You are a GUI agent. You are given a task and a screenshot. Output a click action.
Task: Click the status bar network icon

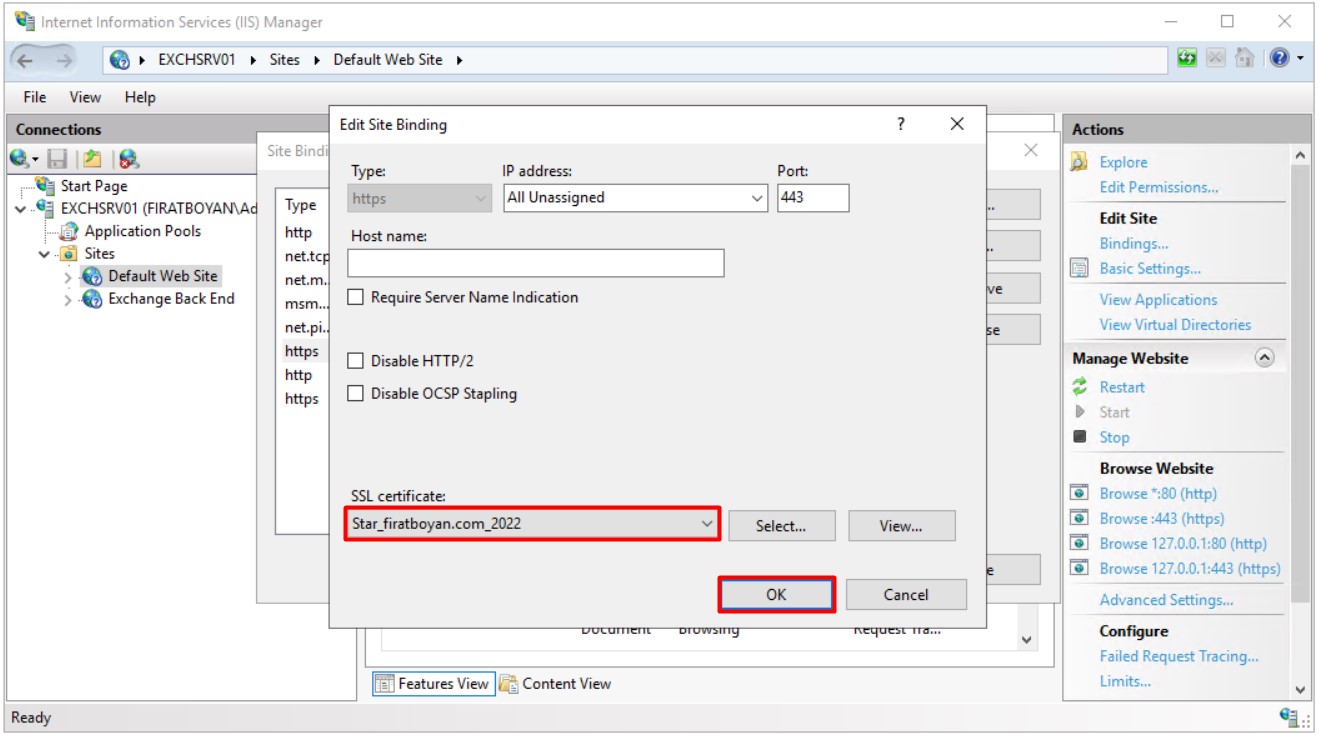(x=1290, y=716)
